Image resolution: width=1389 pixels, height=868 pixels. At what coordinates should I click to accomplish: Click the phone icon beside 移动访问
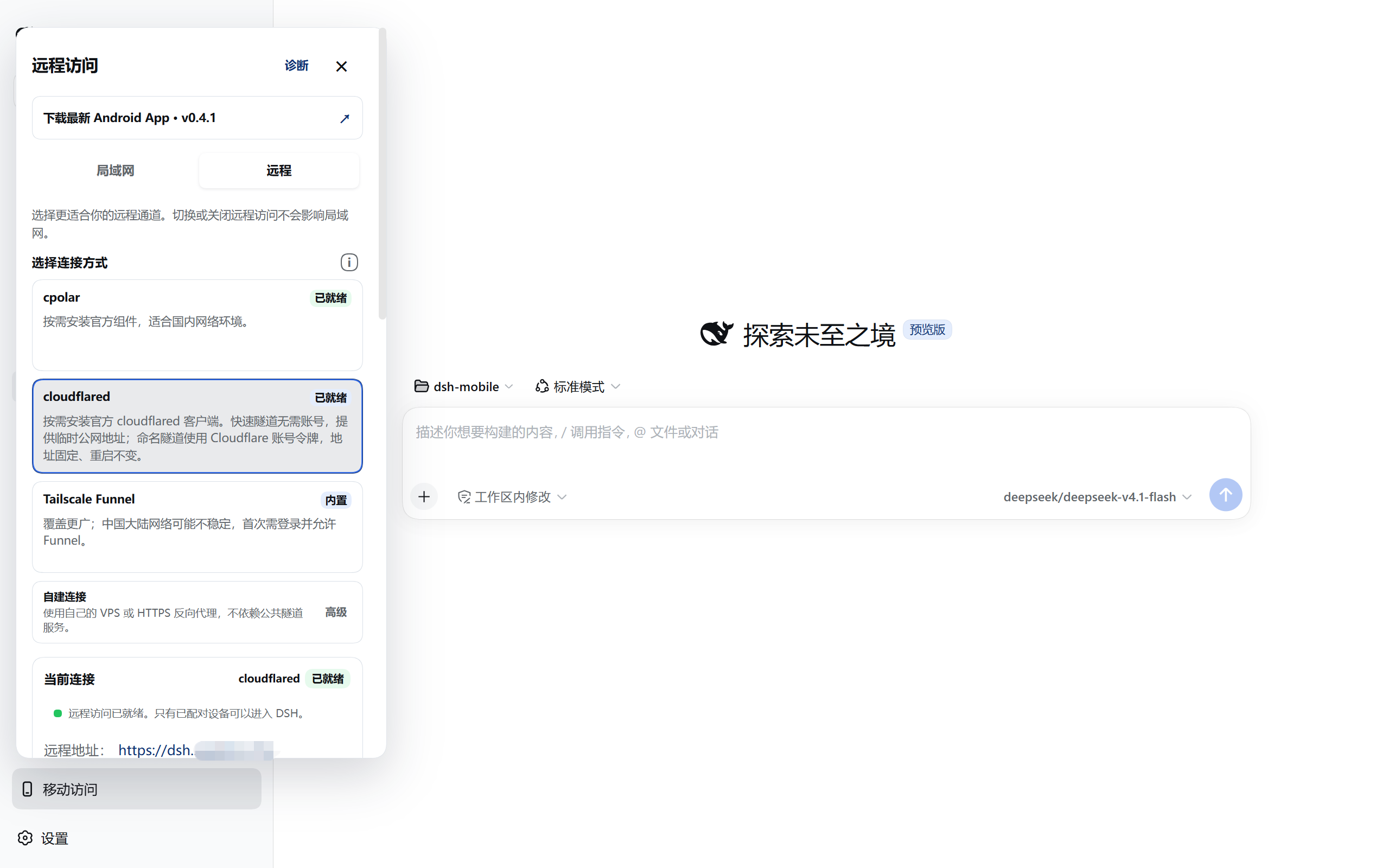(27, 789)
